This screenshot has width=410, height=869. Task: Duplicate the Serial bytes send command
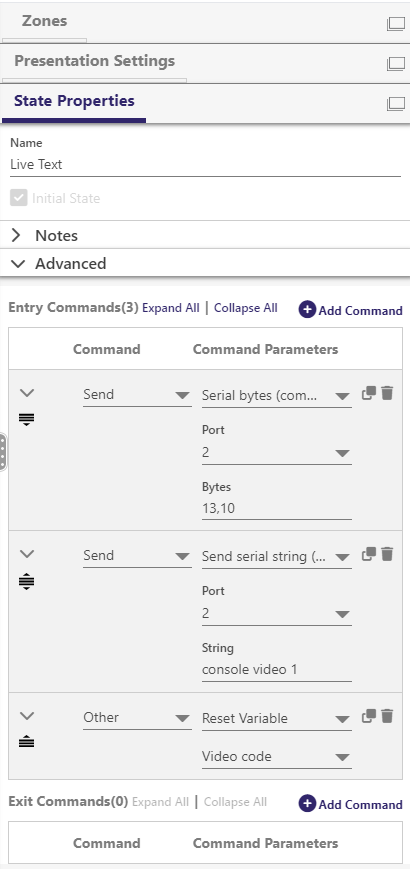click(x=368, y=393)
